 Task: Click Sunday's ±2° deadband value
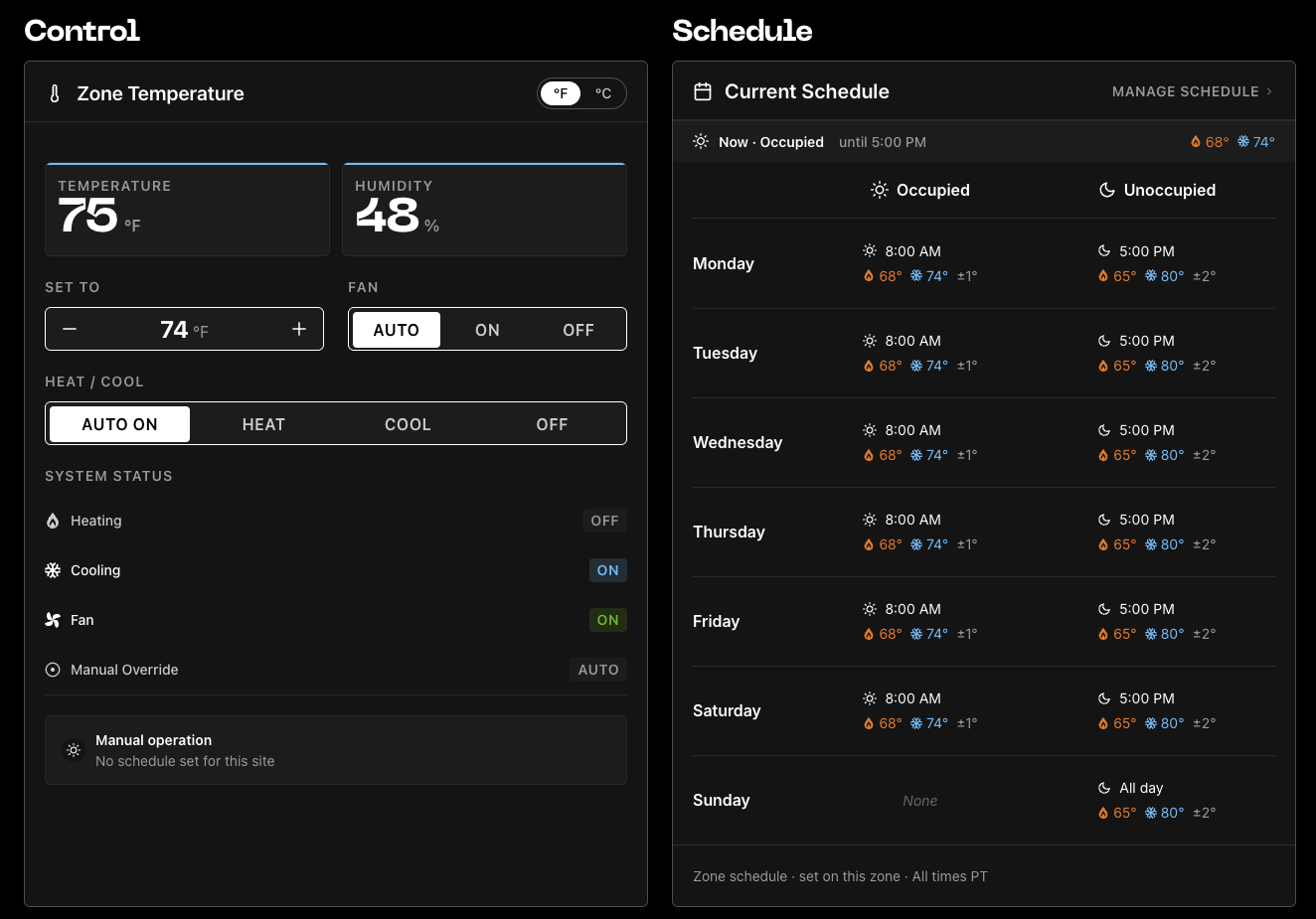coord(1204,813)
